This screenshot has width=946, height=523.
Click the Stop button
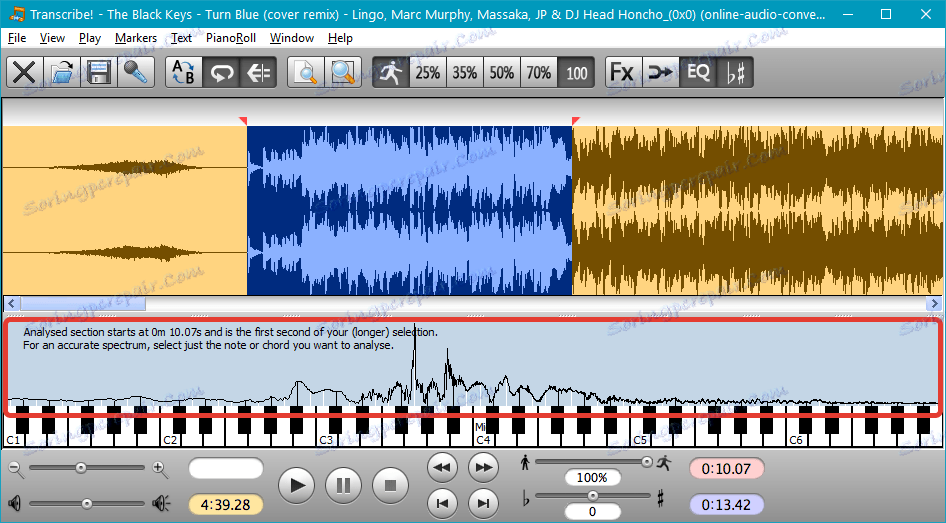tap(390, 484)
